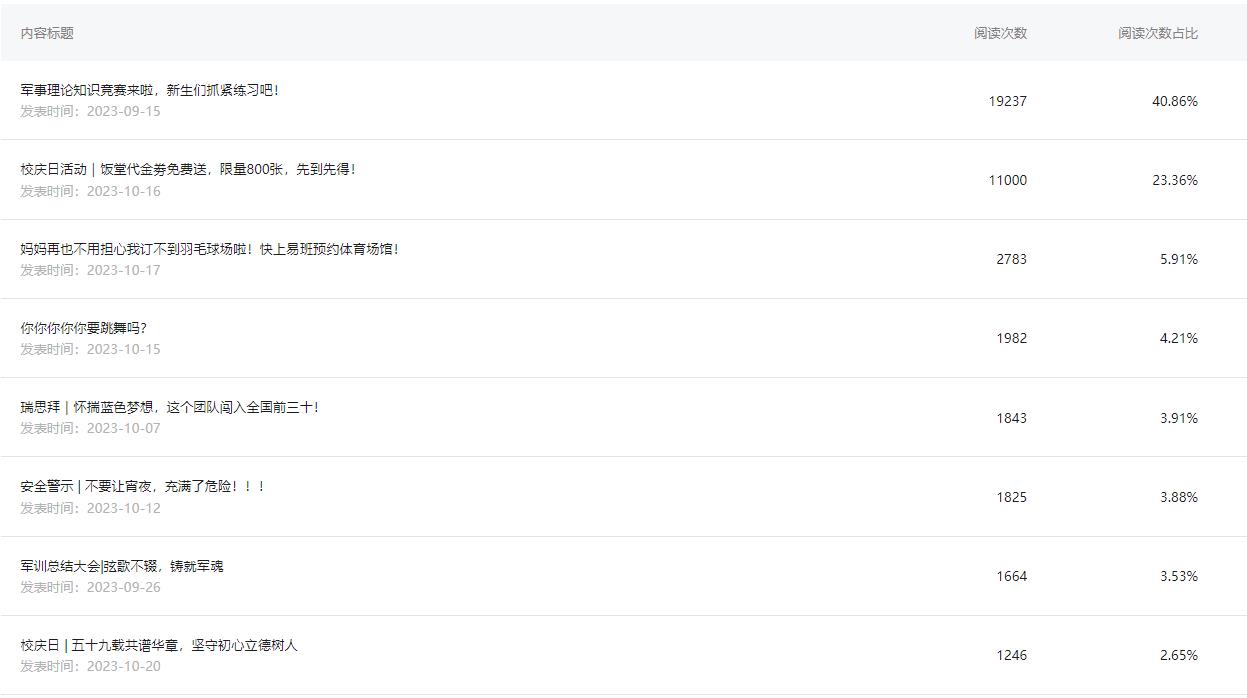Click the 1825 read count value

1011,497
